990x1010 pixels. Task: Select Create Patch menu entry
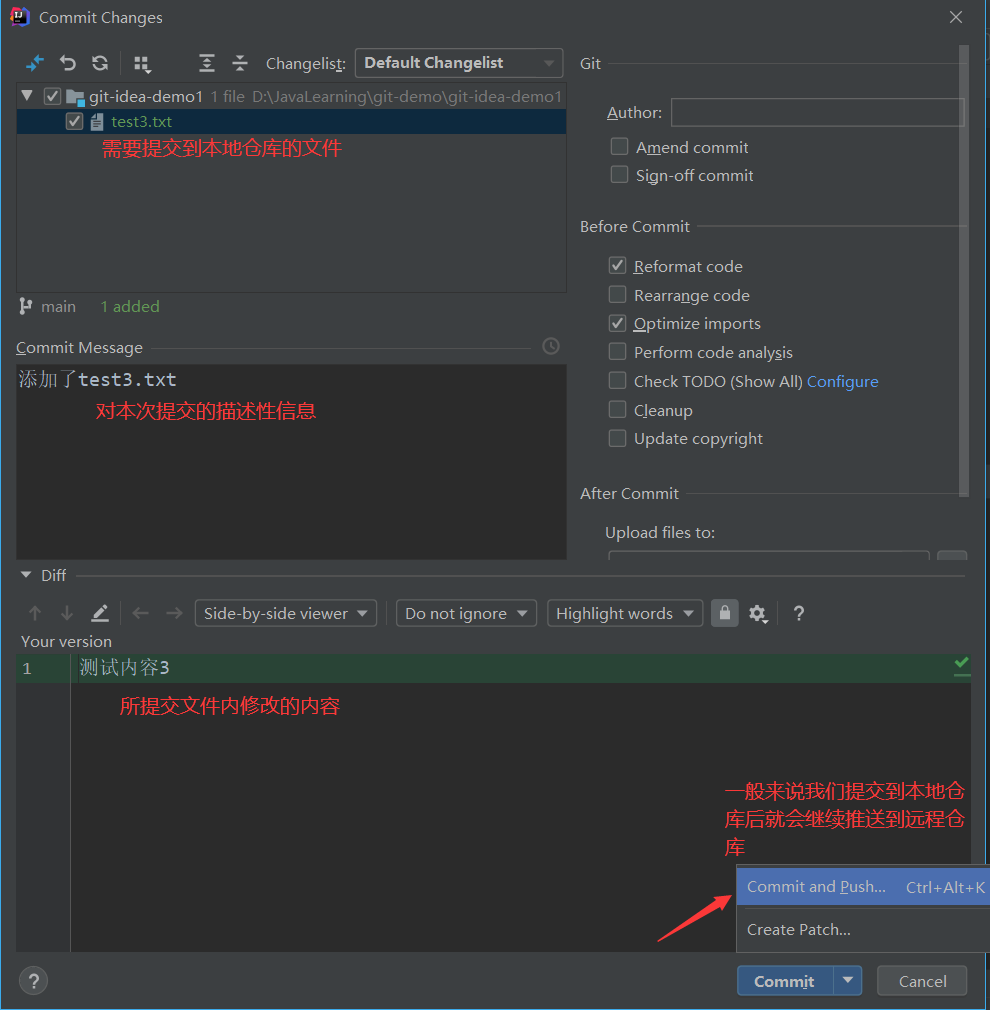[x=799, y=930]
